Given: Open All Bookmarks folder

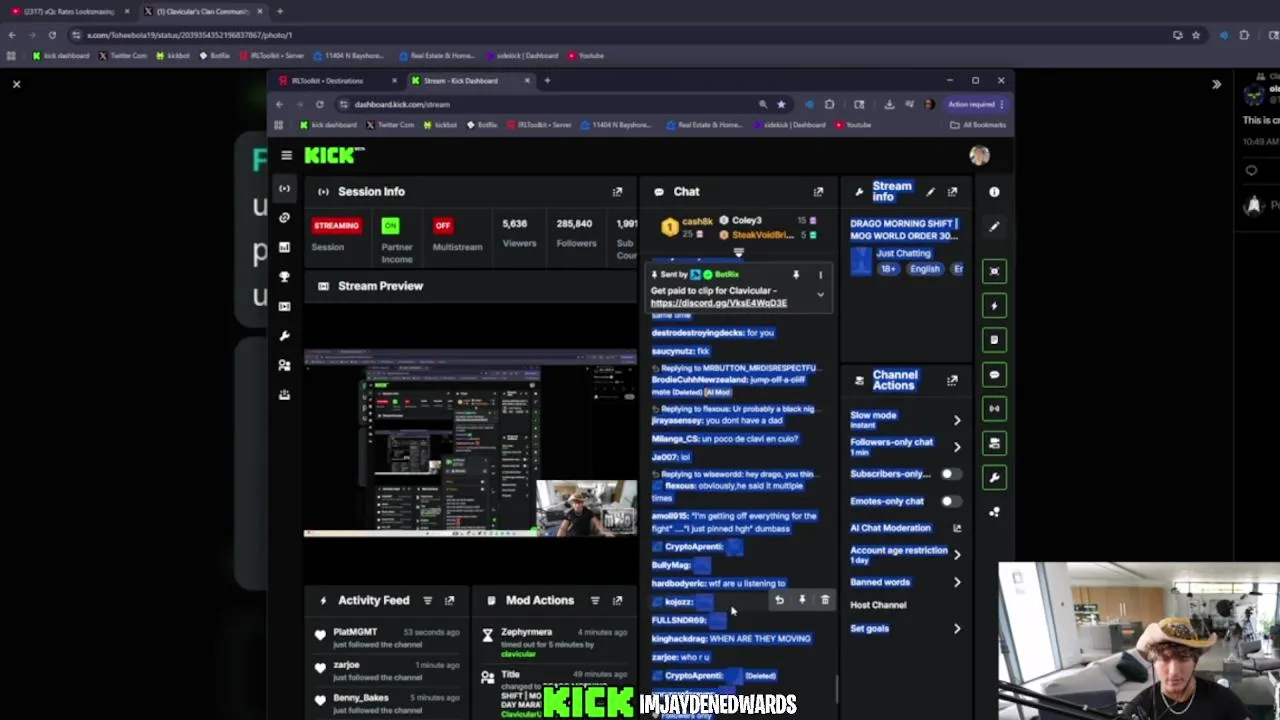Looking at the screenshot, I should click(x=978, y=125).
